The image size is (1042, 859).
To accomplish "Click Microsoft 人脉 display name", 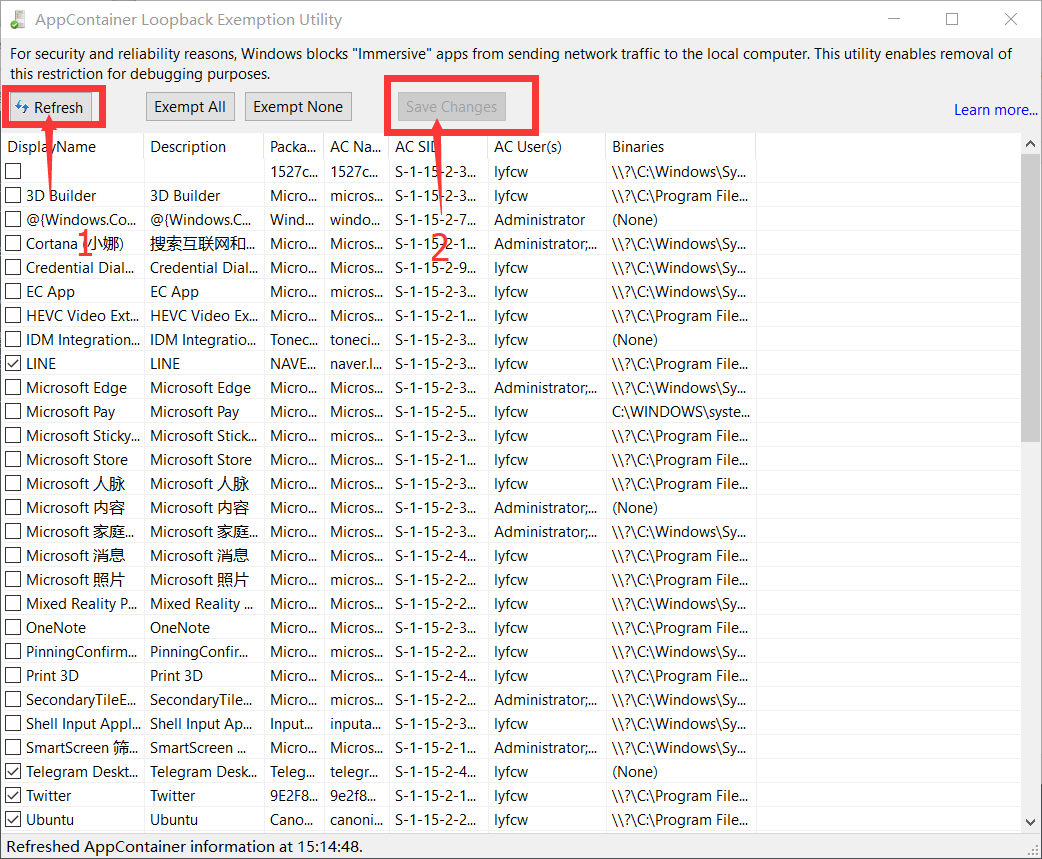I will click(x=75, y=484).
